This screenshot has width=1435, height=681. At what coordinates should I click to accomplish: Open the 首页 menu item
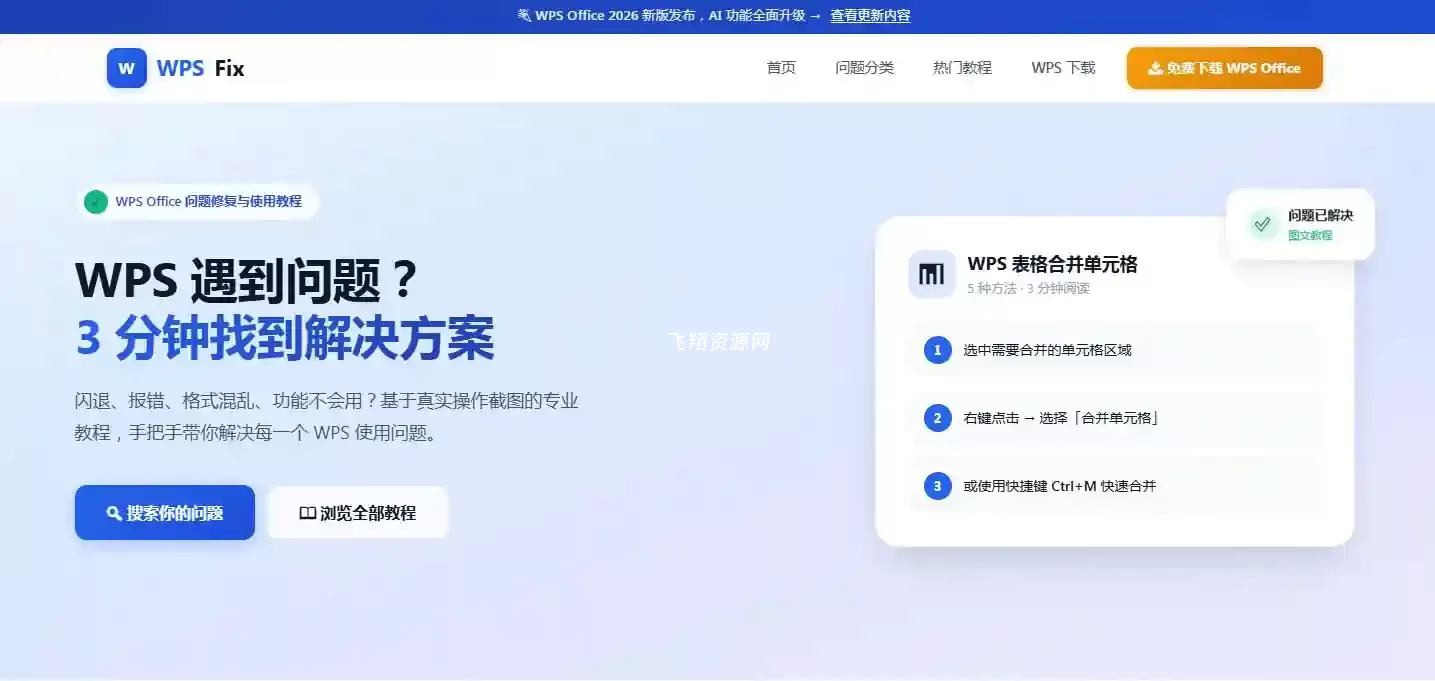pyautogui.click(x=781, y=68)
